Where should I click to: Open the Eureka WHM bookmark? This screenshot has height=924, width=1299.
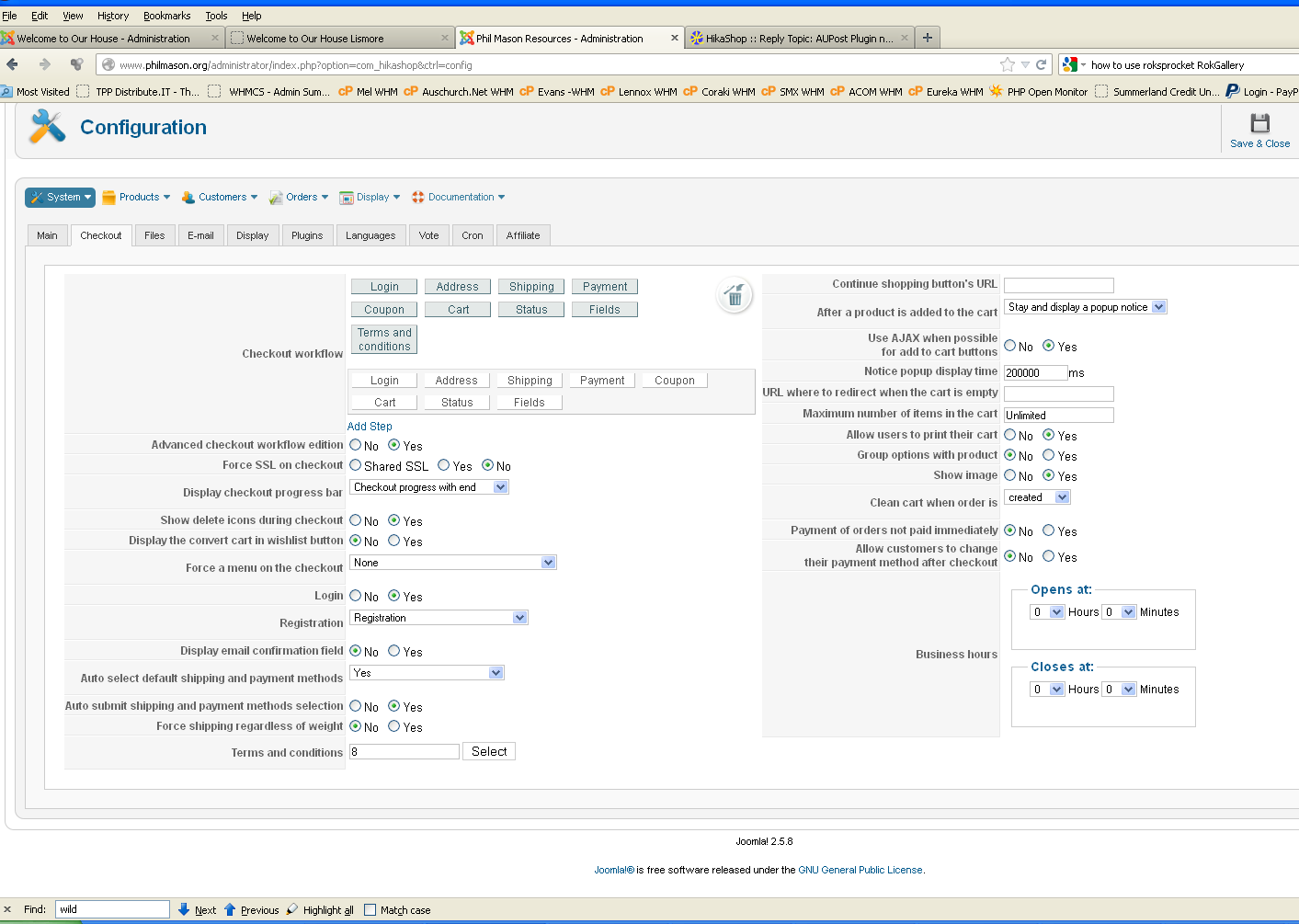click(x=946, y=91)
